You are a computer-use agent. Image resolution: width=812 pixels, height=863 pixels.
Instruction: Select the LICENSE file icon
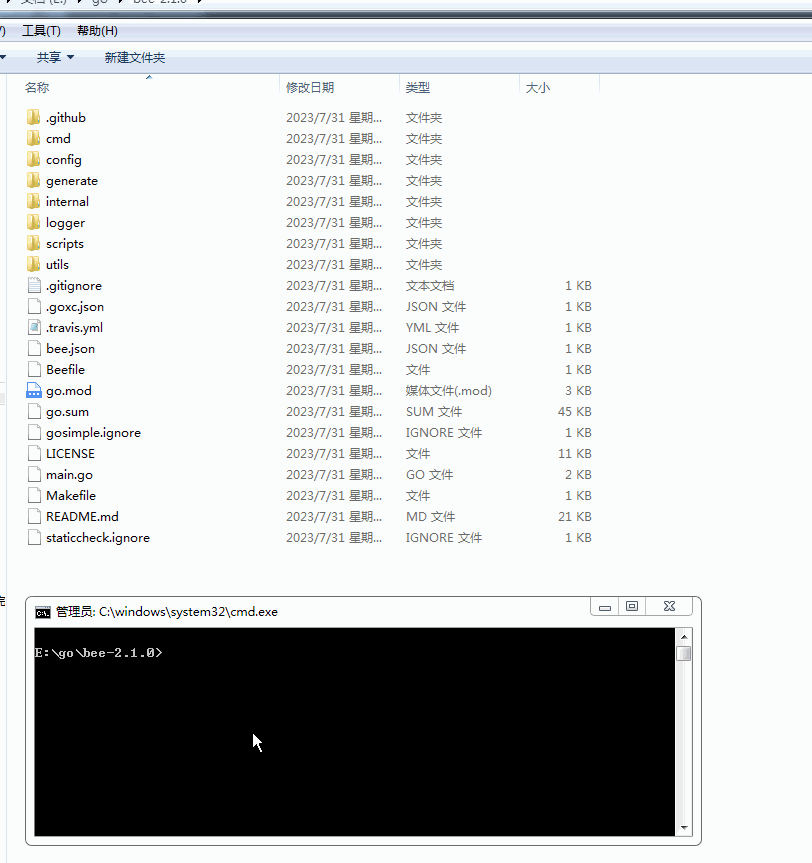pos(33,453)
